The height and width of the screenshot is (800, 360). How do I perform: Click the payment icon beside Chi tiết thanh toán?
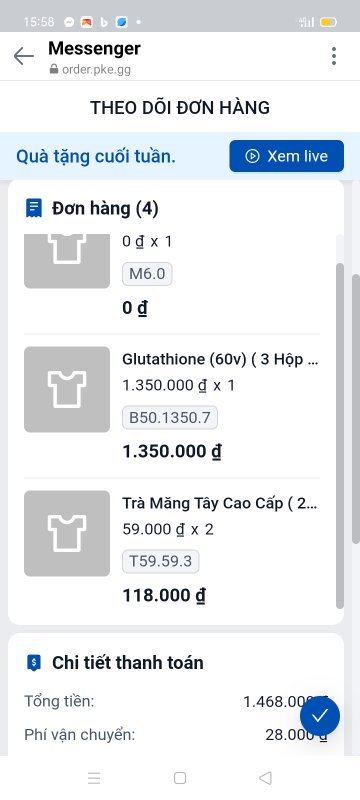point(34,663)
